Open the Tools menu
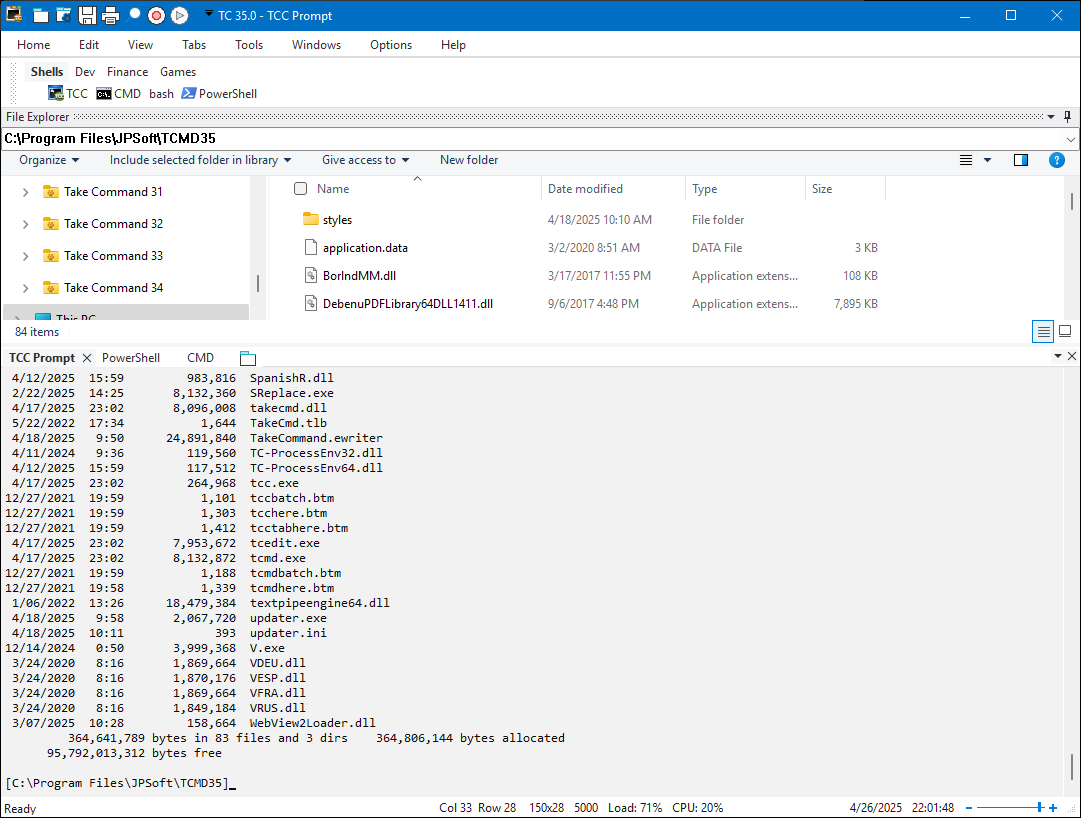The height and width of the screenshot is (818, 1081). coord(249,45)
